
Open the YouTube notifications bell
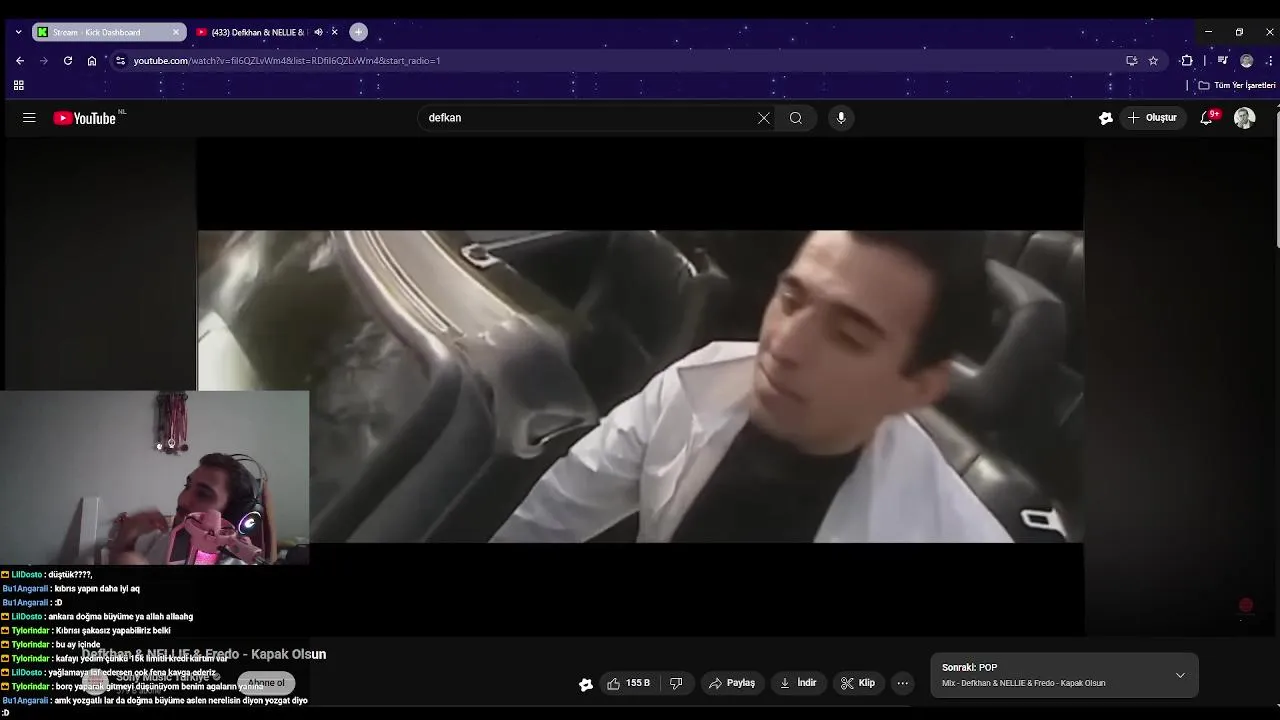(1207, 118)
